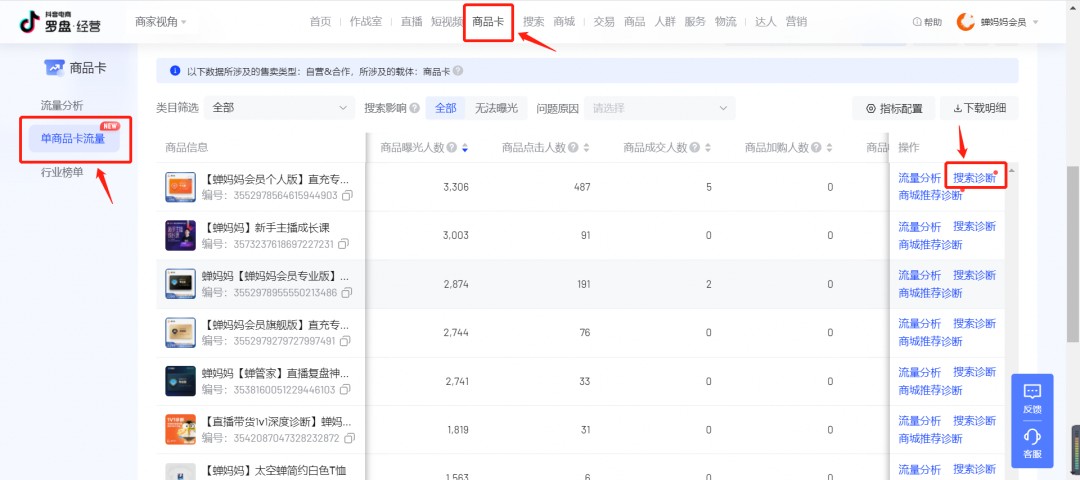Viewport: 1080px width, 480px height.
Task: Click thumbnail of 新手主播成长课 product
Action: tap(180, 236)
